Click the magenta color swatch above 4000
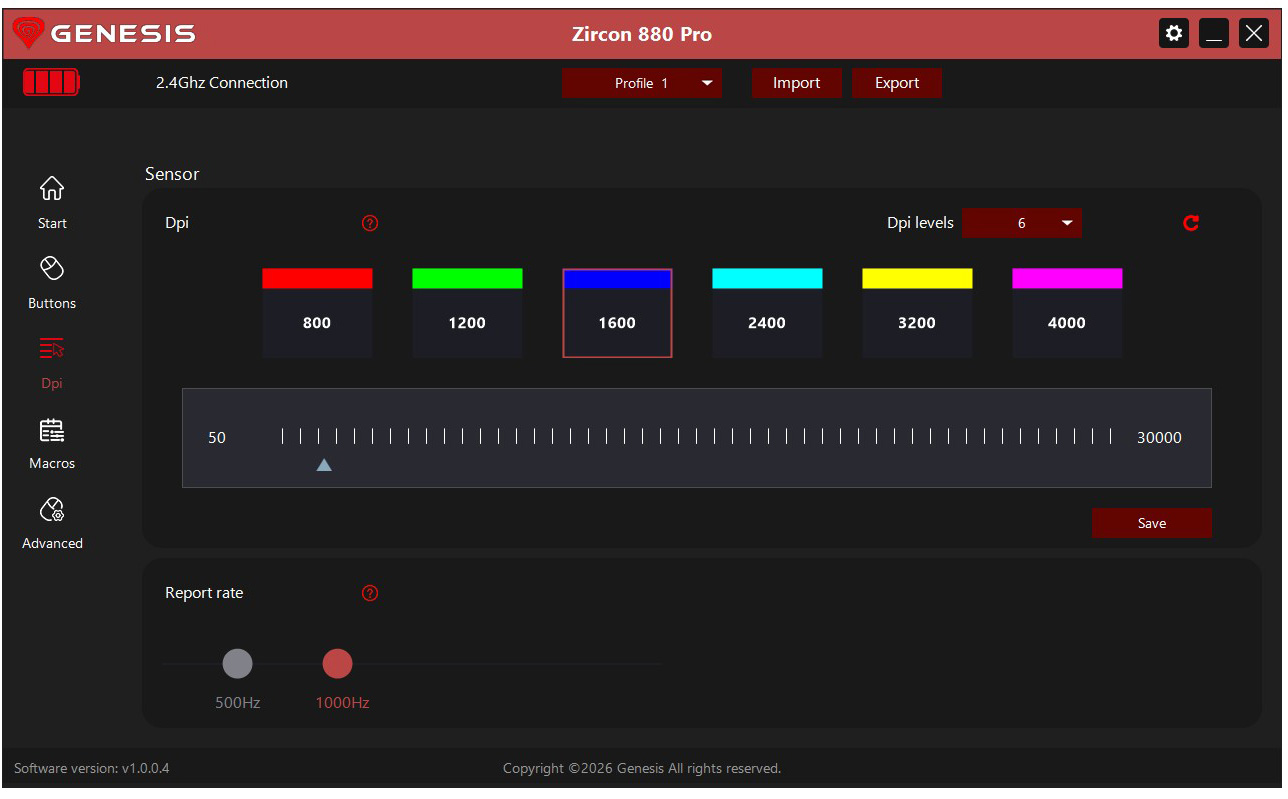Image resolution: width=1288 pixels, height=799 pixels. [1067, 278]
